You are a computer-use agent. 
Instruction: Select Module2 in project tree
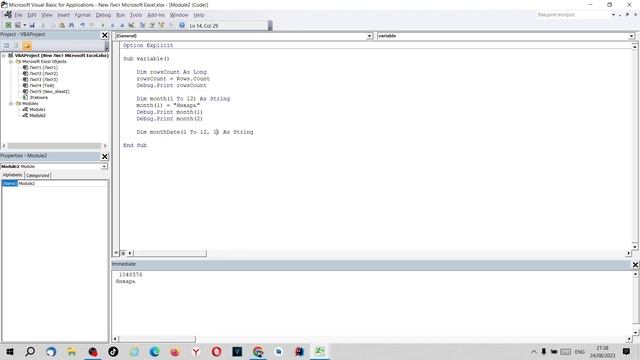point(37,116)
